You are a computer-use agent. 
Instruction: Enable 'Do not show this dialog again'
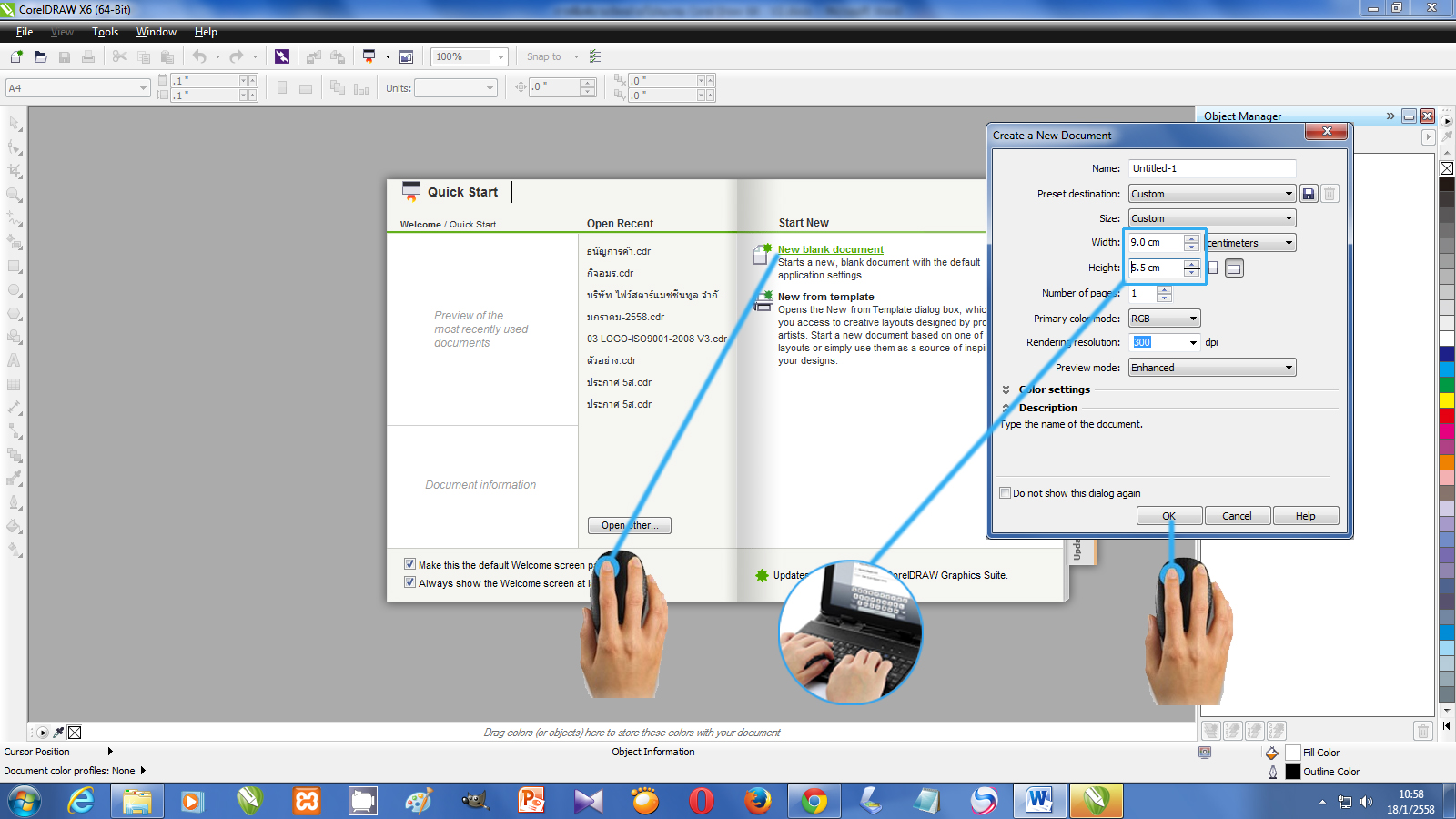[1006, 493]
